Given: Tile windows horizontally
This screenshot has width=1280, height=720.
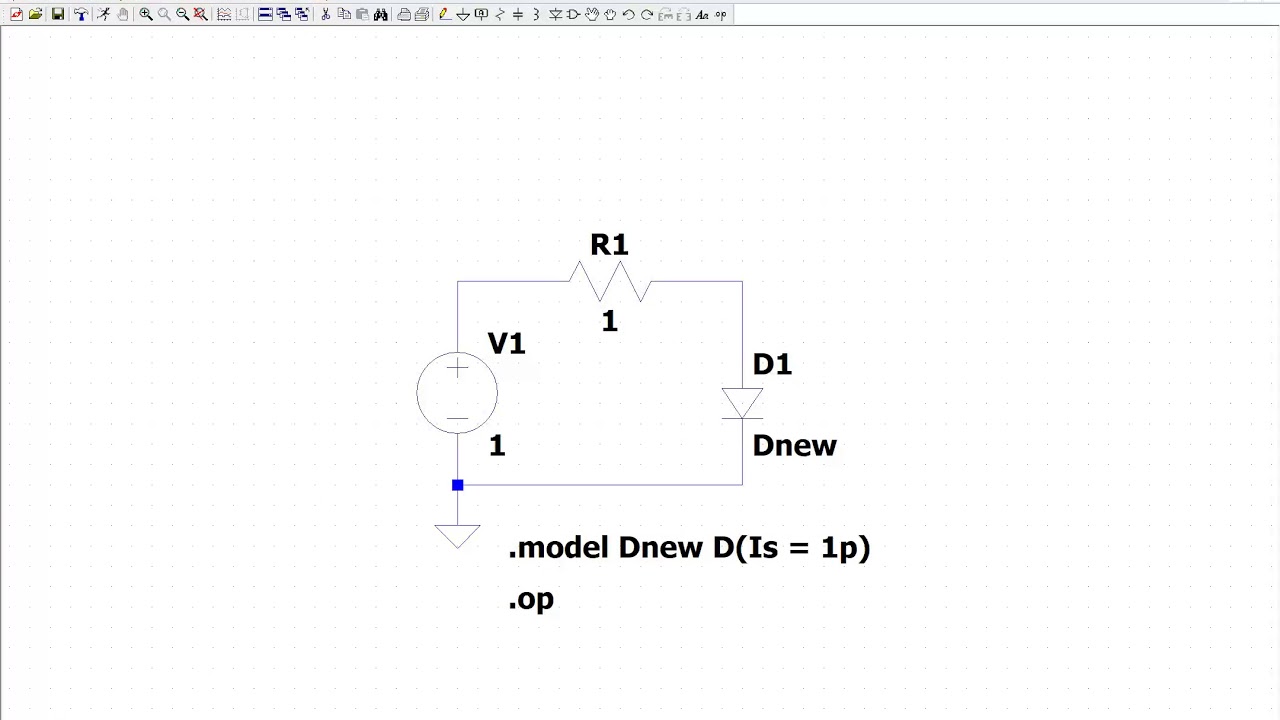Looking at the screenshot, I should [265, 14].
